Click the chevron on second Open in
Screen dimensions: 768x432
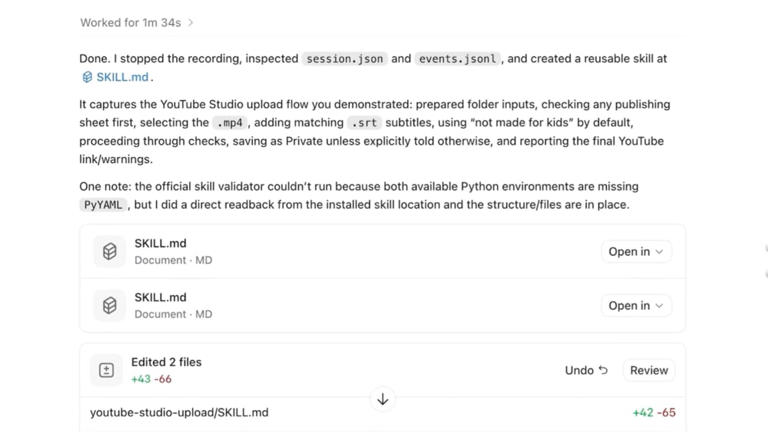[659, 306]
